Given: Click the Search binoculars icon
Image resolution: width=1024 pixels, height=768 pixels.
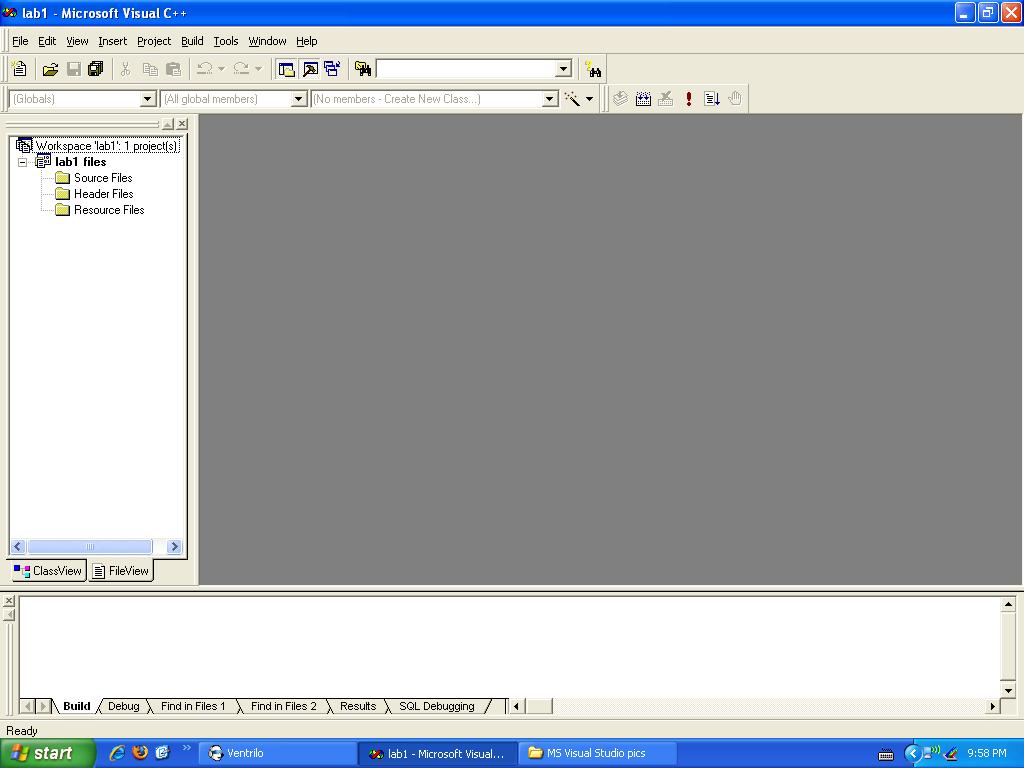Looking at the screenshot, I should pyautogui.click(x=594, y=69).
